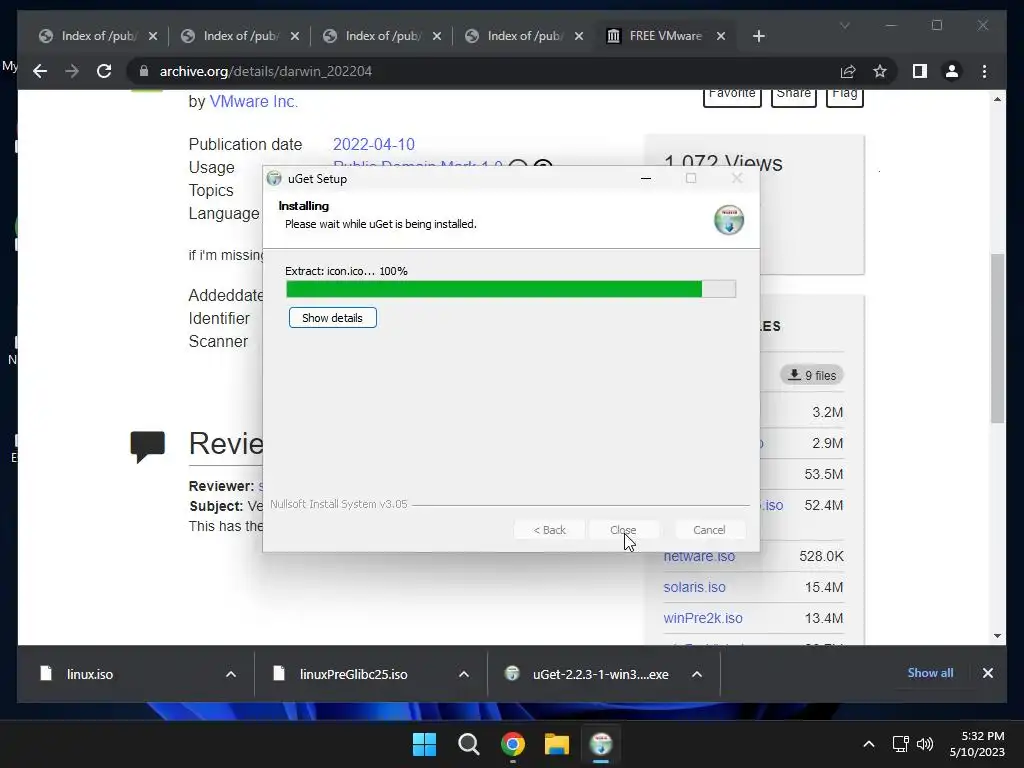Switch to second Index of /pub tab
Viewport: 1024px width, 768px height.
240,36
